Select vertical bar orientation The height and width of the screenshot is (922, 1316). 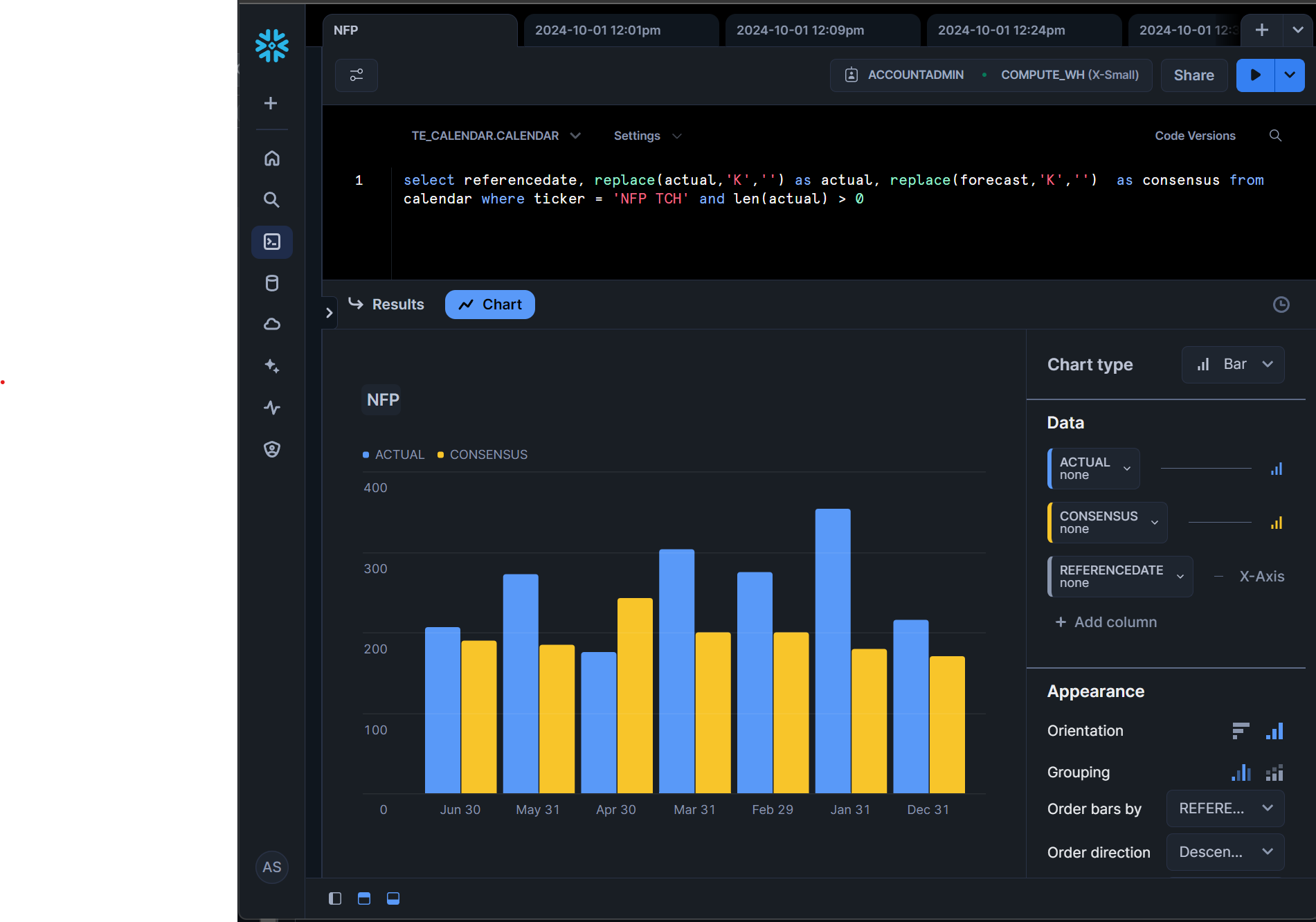1274,731
